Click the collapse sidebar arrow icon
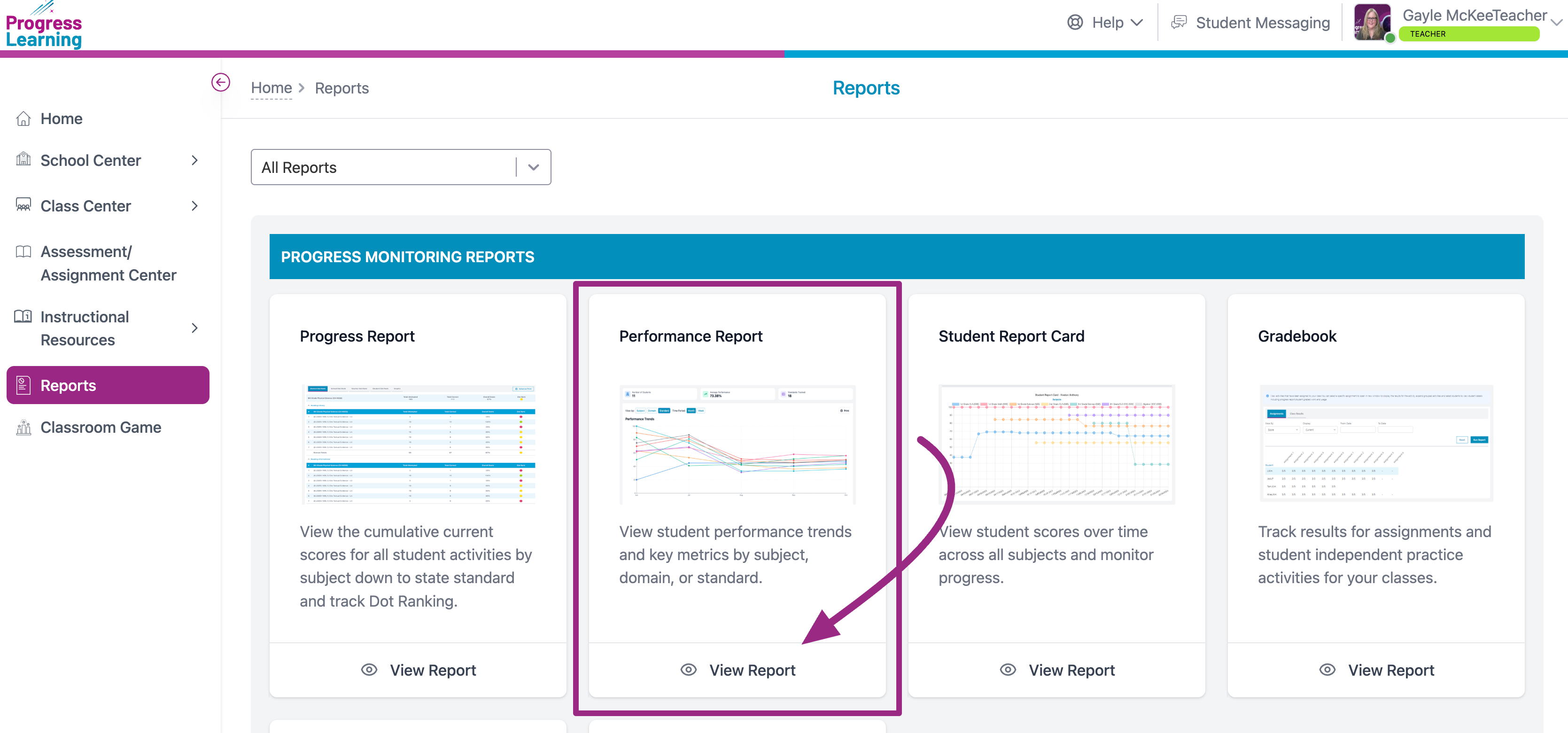The height and width of the screenshot is (733, 1568). (220, 82)
